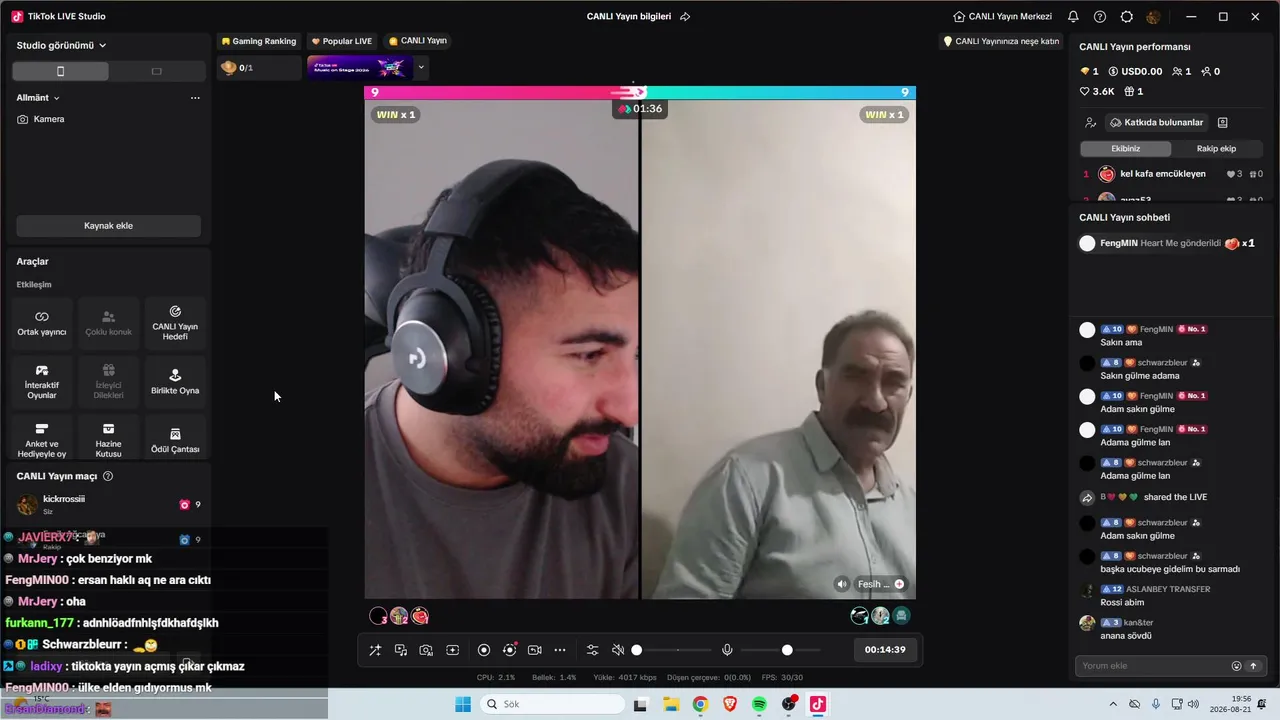Expand the banner dropdown arrow
Image resolution: width=1280 pixels, height=720 pixels.
pyautogui.click(x=421, y=68)
